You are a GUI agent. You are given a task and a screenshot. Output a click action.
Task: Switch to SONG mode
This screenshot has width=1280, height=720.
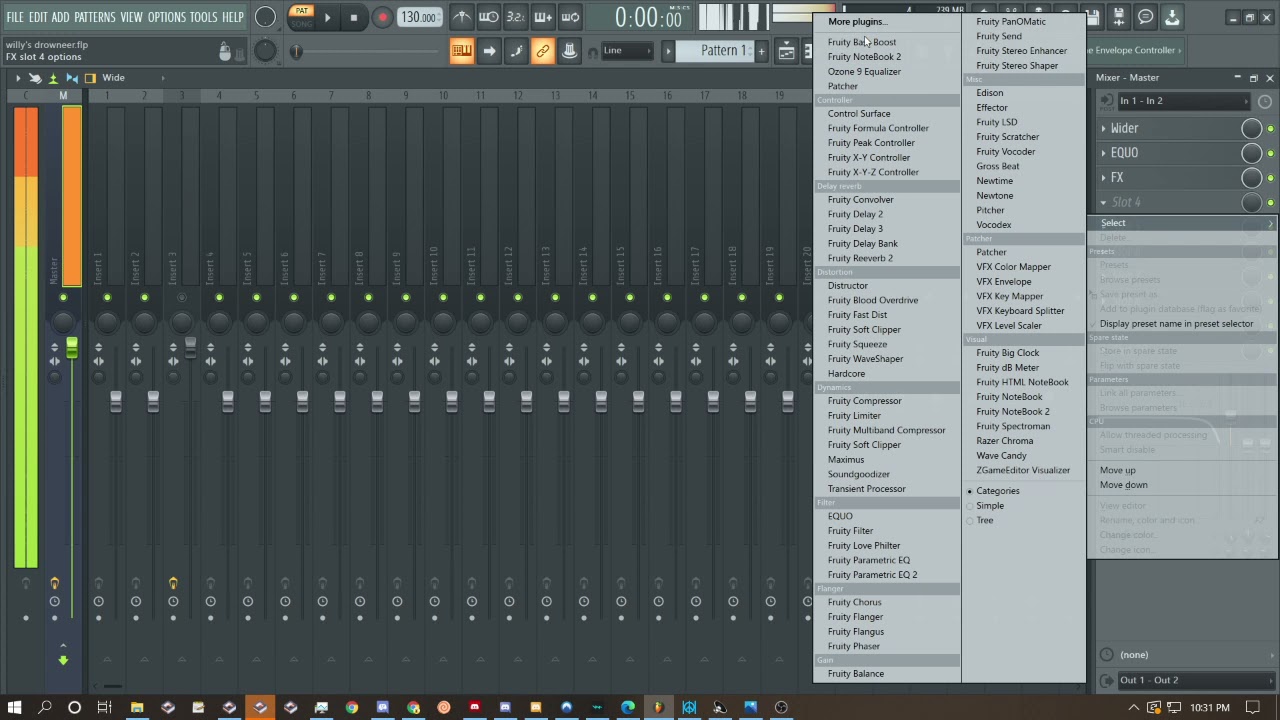point(301,23)
